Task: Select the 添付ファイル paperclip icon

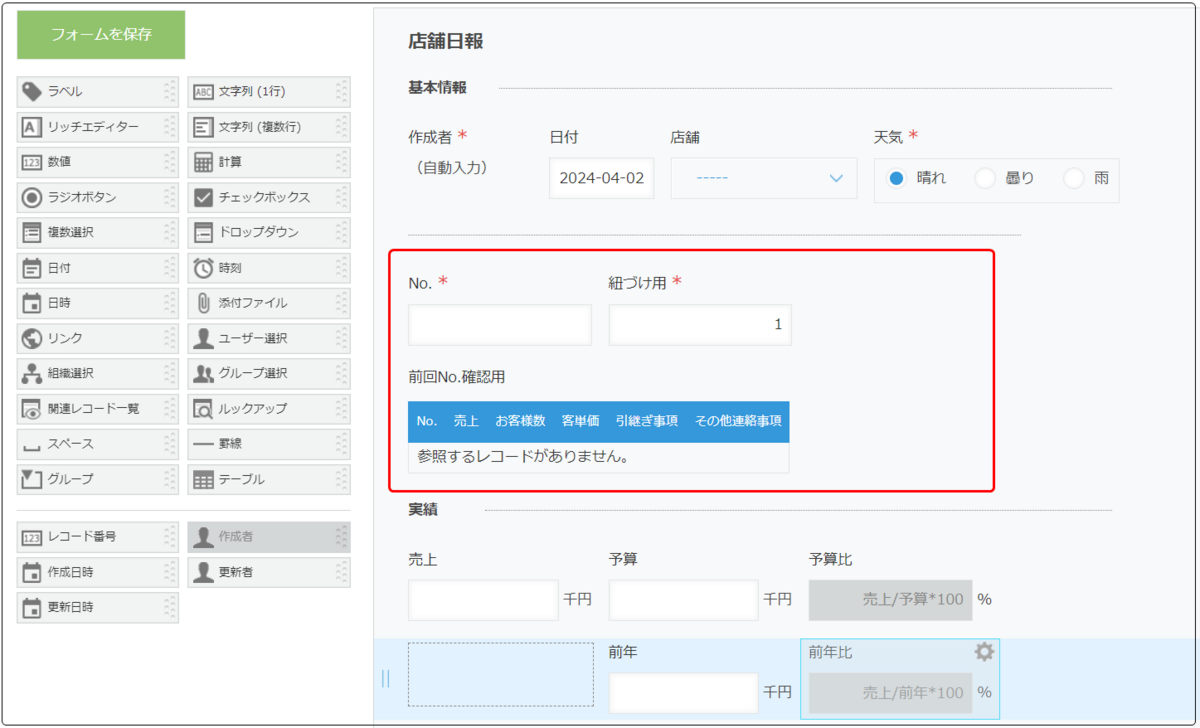Action: [x=203, y=303]
